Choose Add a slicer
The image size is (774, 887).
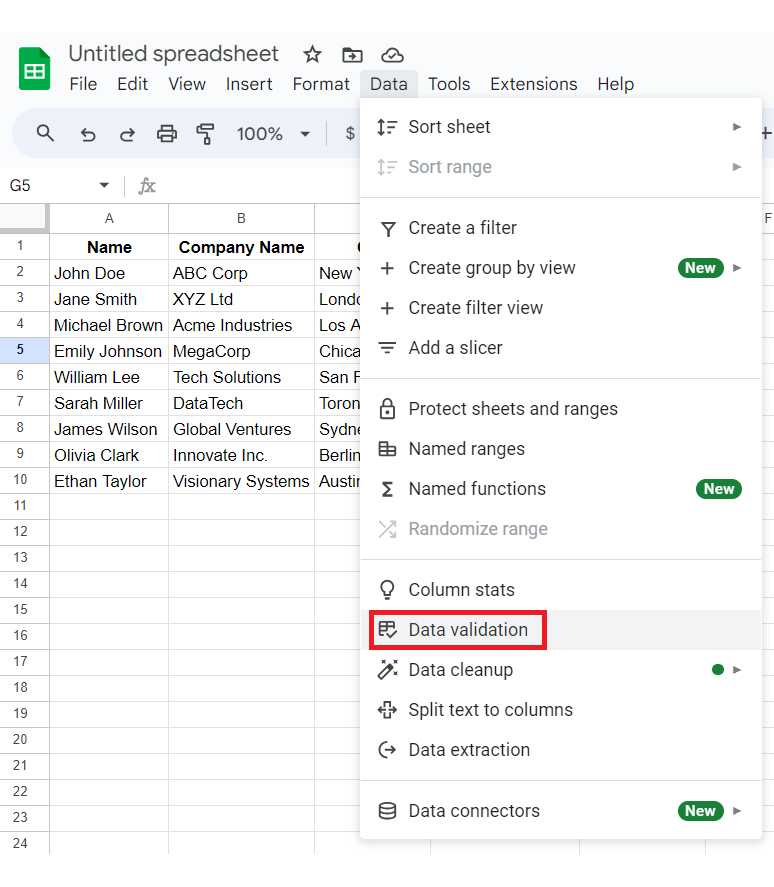pyautogui.click(x=561, y=348)
